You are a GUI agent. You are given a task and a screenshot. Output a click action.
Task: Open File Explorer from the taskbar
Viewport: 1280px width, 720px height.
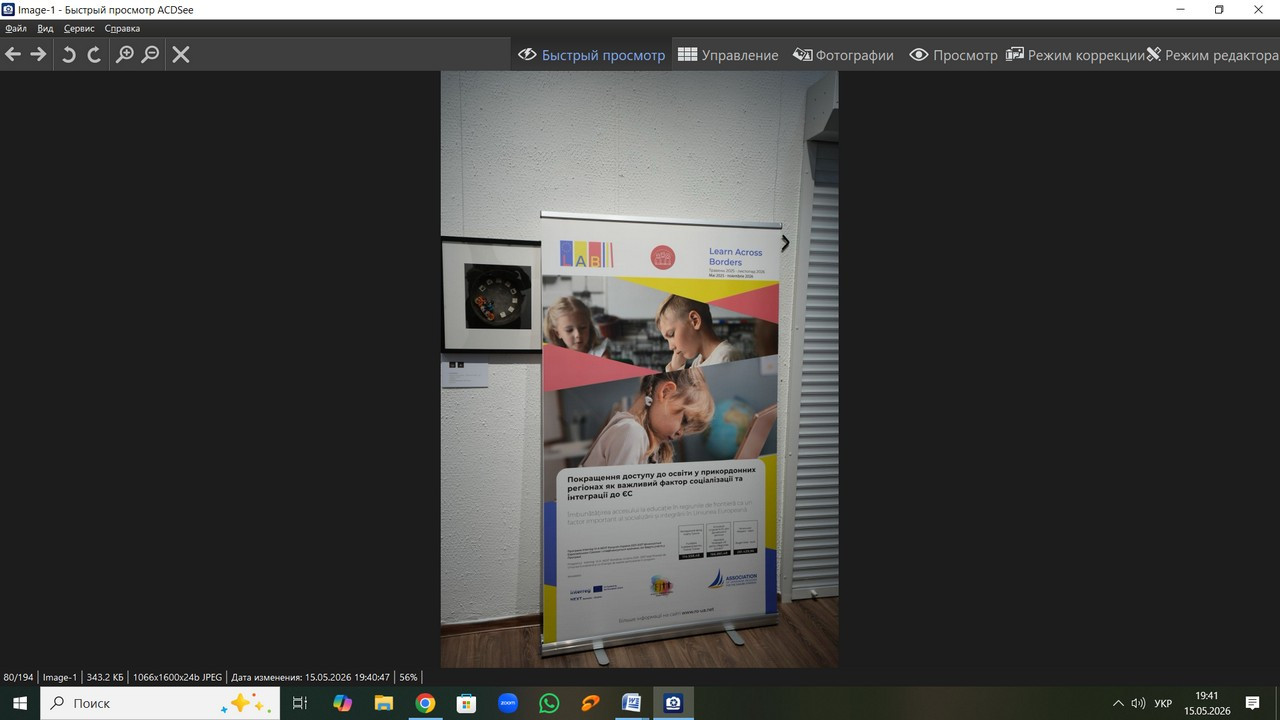tap(384, 703)
